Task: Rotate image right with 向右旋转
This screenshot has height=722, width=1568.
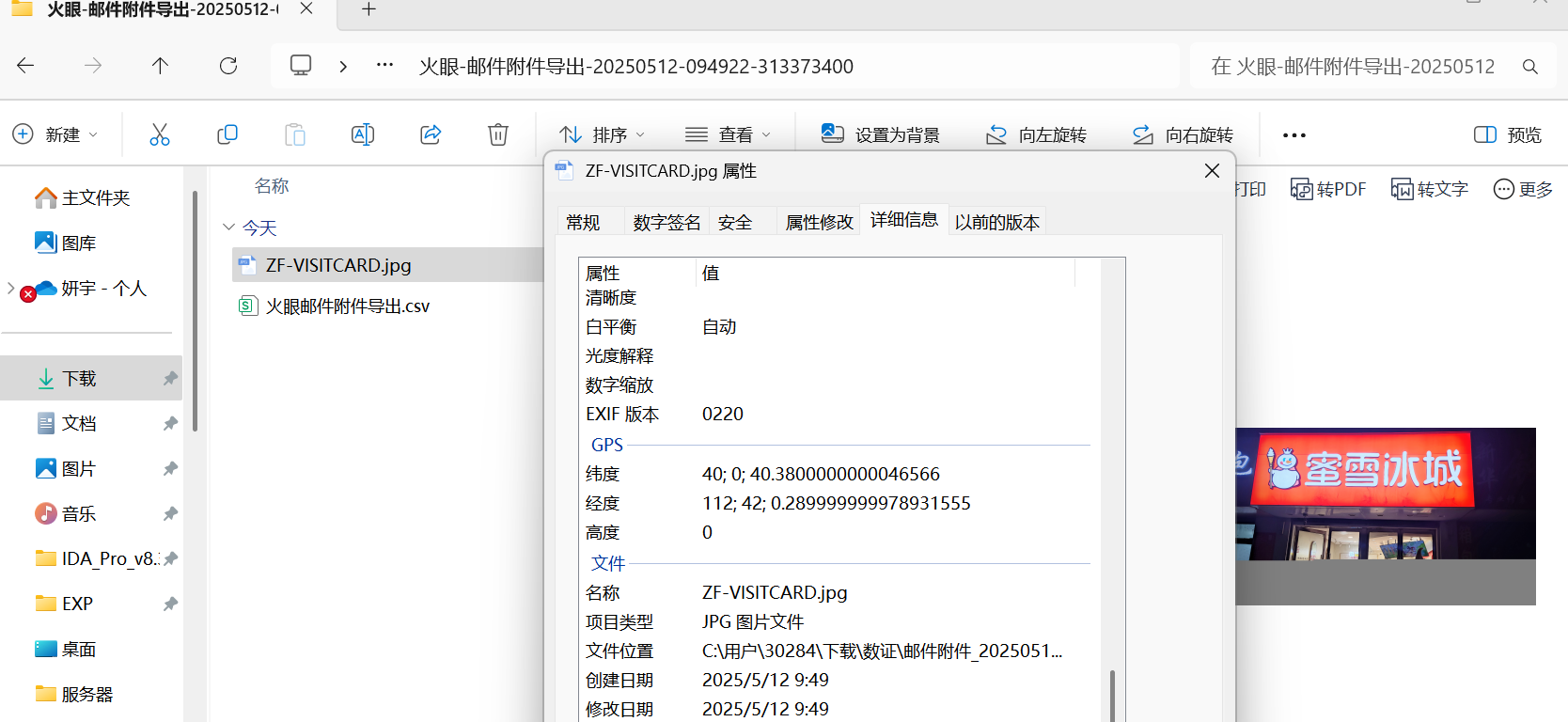Action: point(1183,134)
